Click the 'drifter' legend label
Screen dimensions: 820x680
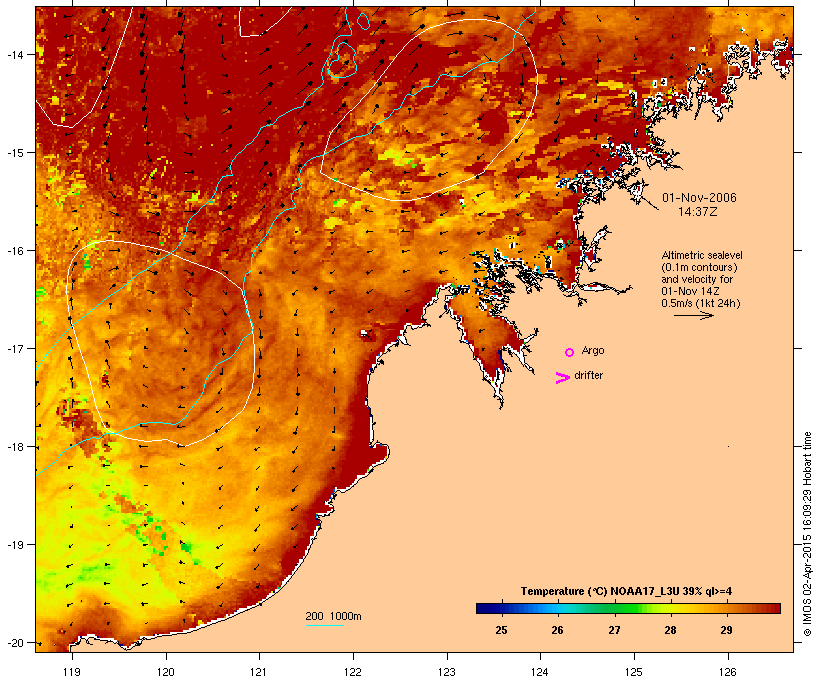tap(588, 375)
